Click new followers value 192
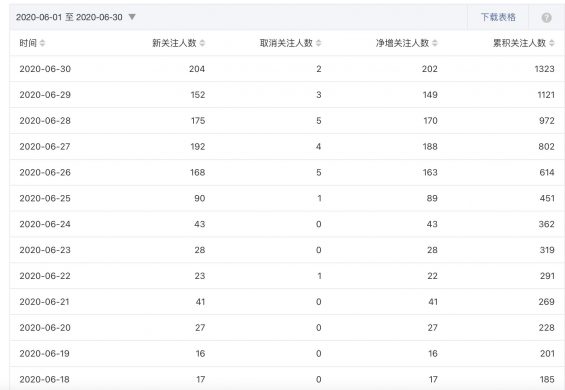The width and height of the screenshot is (565, 390). [198, 147]
